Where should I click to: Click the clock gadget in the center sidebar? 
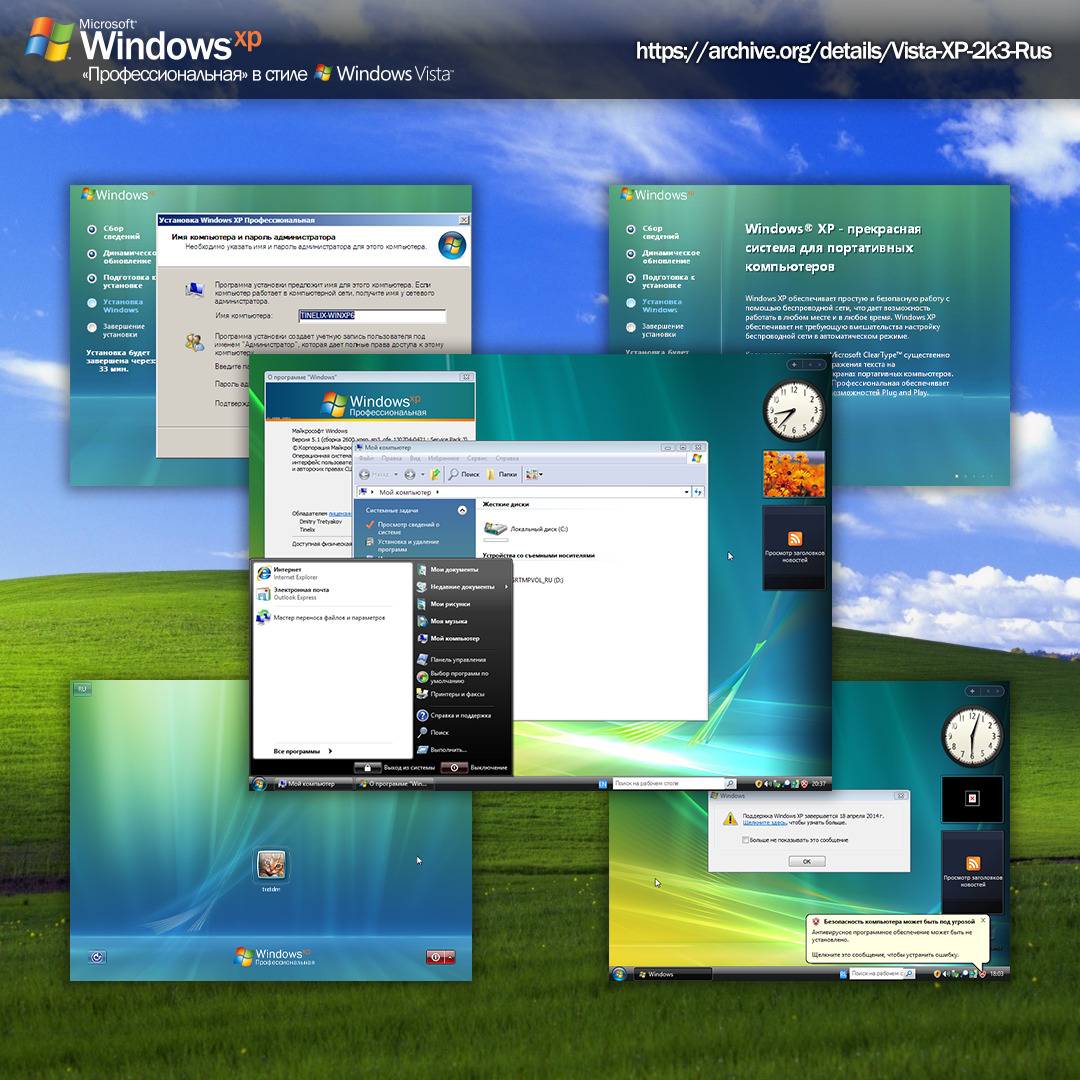tap(794, 411)
